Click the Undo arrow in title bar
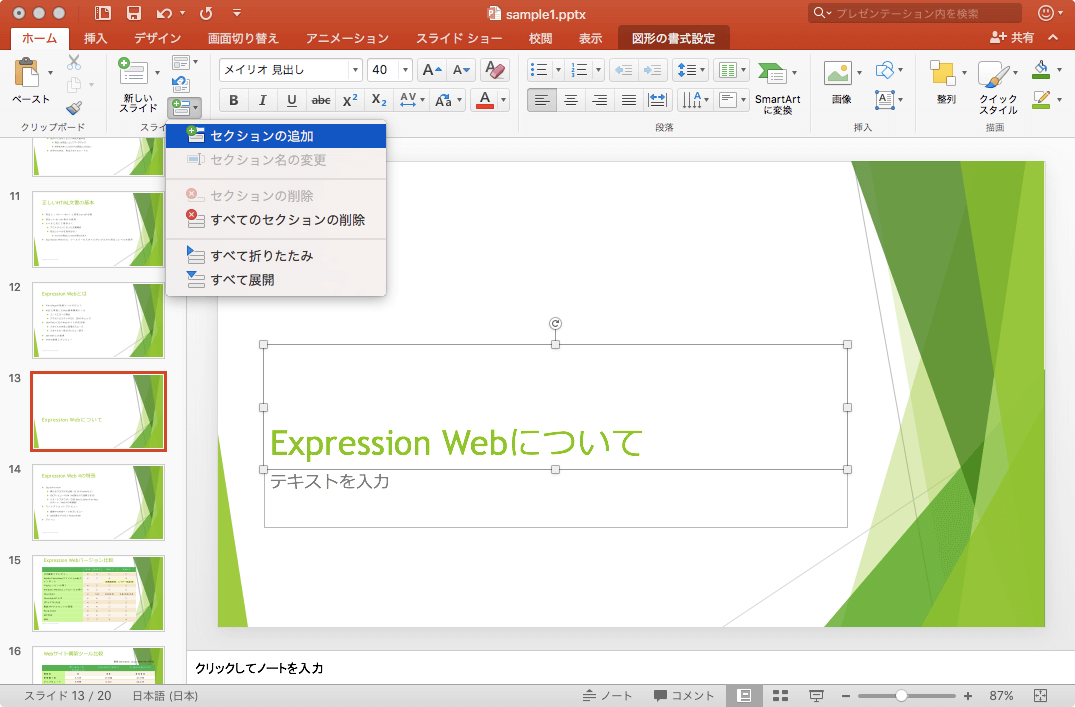The height and width of the screenshot is (707, 1075). point(164,13)
